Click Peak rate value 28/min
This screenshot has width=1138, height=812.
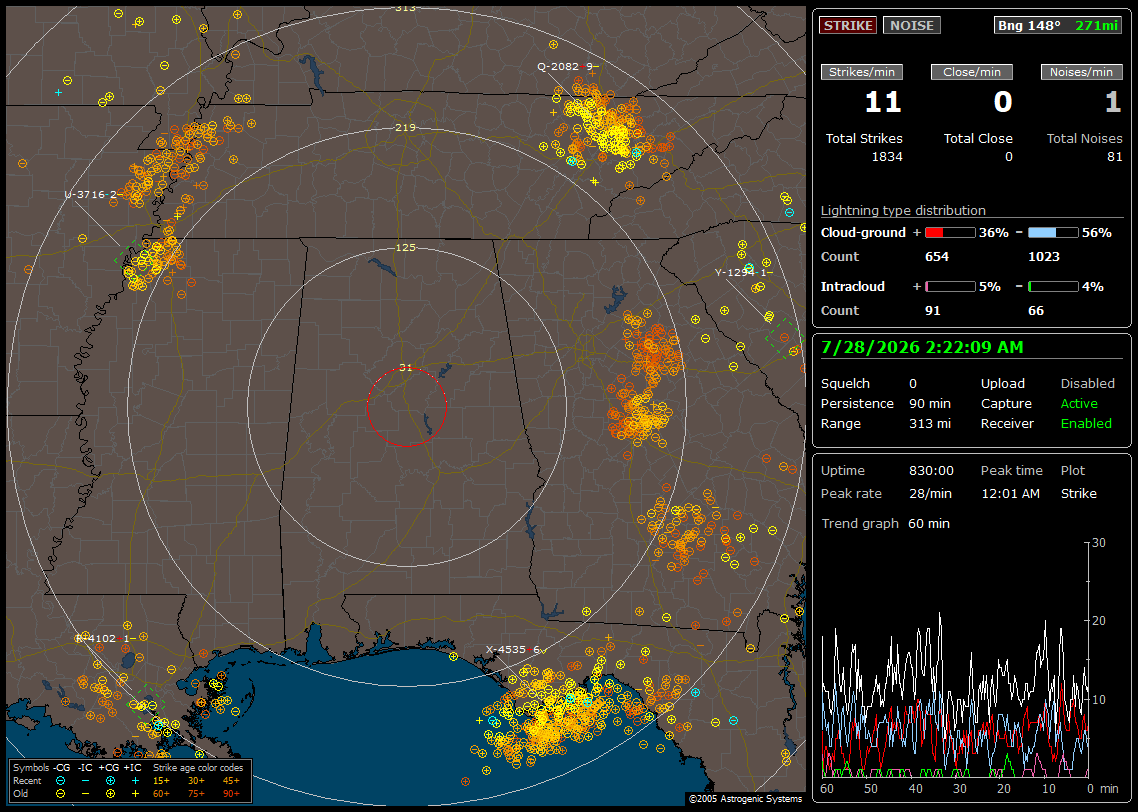click(x=930, y=493)
